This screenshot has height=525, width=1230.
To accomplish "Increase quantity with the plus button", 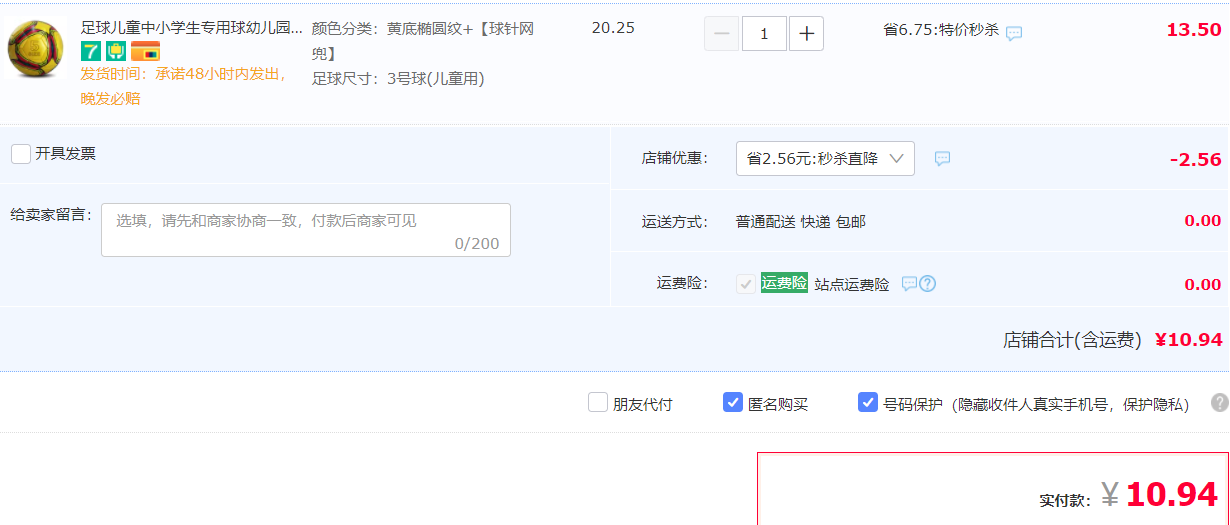I will [x=806, y=34].
